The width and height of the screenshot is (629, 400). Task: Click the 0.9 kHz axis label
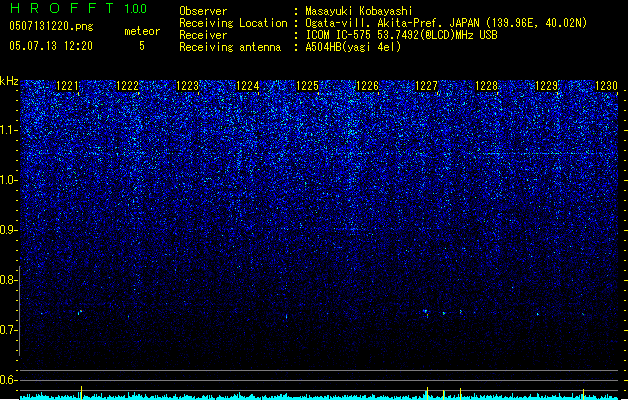(9, 230)
